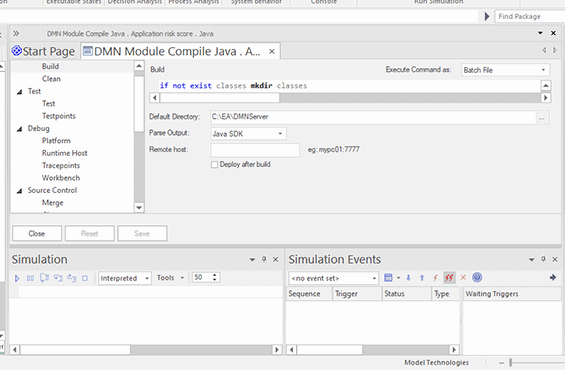Select Clean in the options tree
This screenshot has height=370, width=565.
[51, 79]
